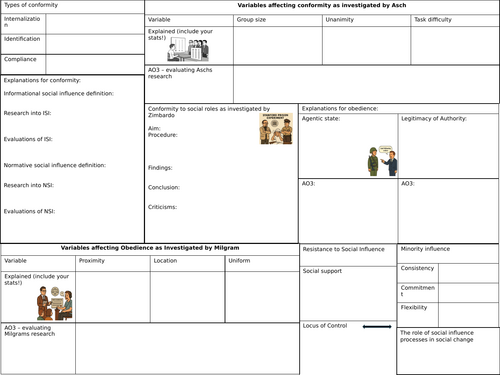Click the soldier and officer cartoon image
This screenshot has width=500, height=375.
[x=383, y=161]
